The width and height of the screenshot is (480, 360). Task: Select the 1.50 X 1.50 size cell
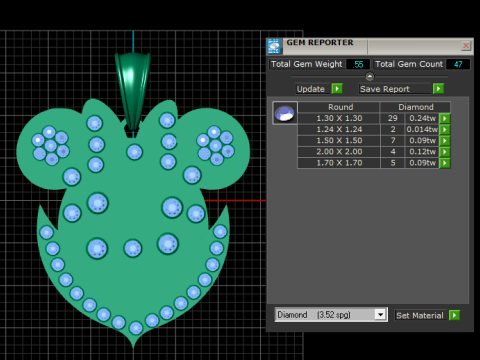(339, 141)
